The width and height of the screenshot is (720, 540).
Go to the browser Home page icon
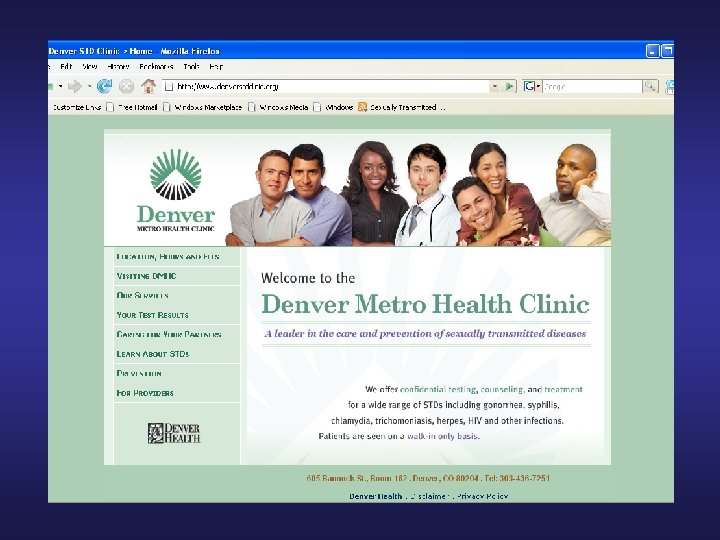pyautogui.click(x=148, y=85)
